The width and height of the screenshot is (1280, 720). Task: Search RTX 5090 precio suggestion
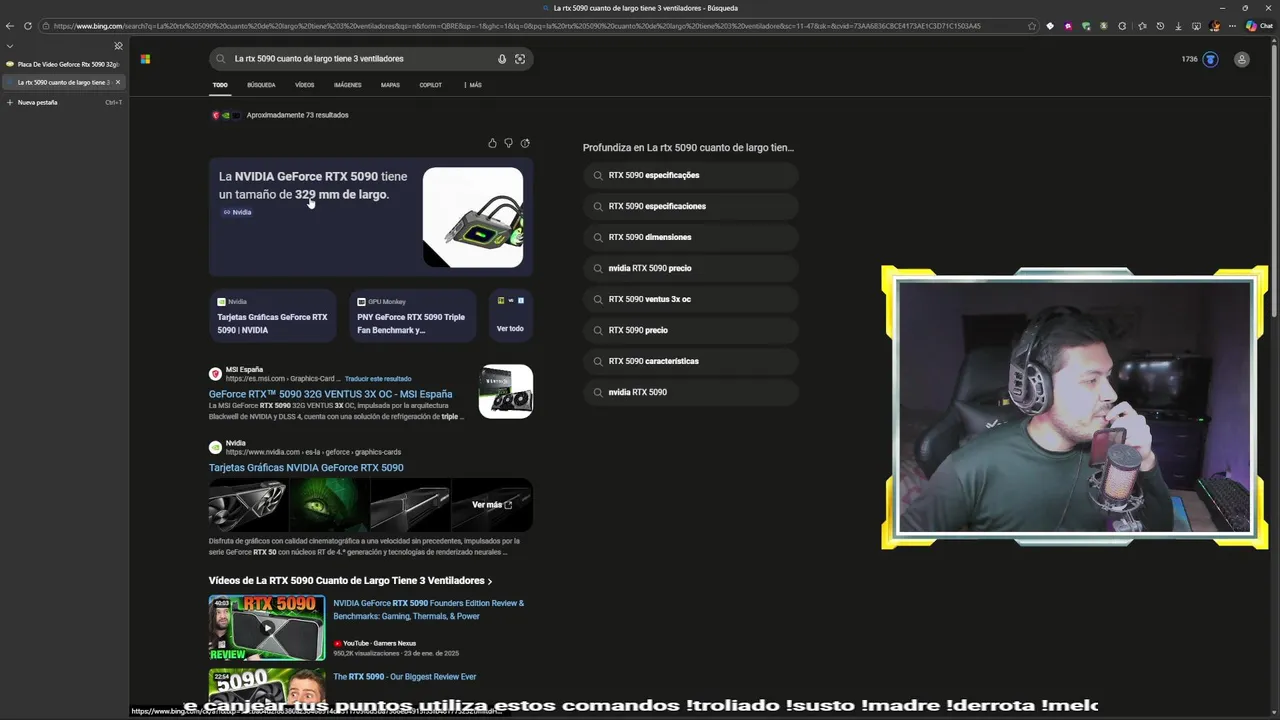point(690,330)
